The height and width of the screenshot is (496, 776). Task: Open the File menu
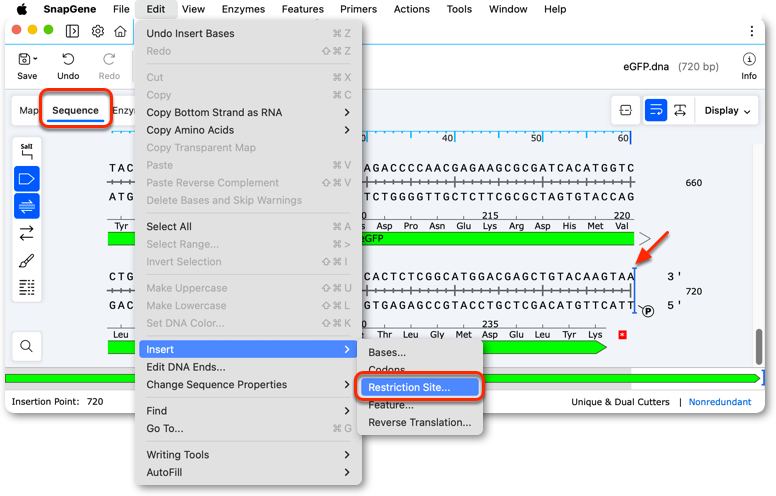point(121,9)
